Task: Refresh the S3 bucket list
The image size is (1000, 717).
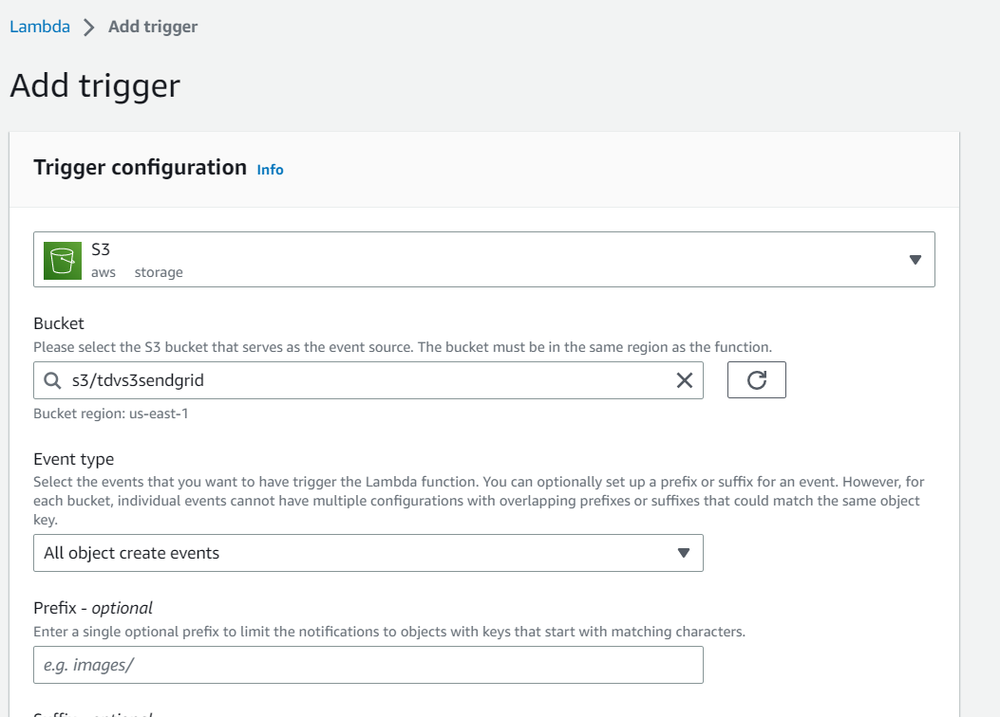Action: click(x=757, y=380)
